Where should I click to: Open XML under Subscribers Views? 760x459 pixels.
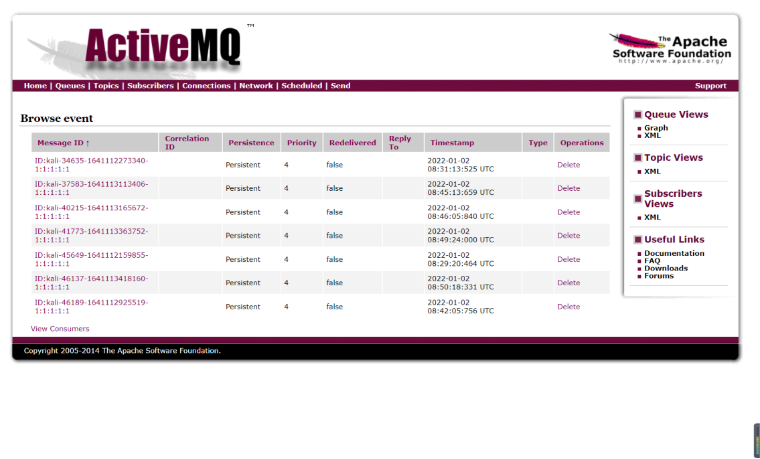(652, 217)
